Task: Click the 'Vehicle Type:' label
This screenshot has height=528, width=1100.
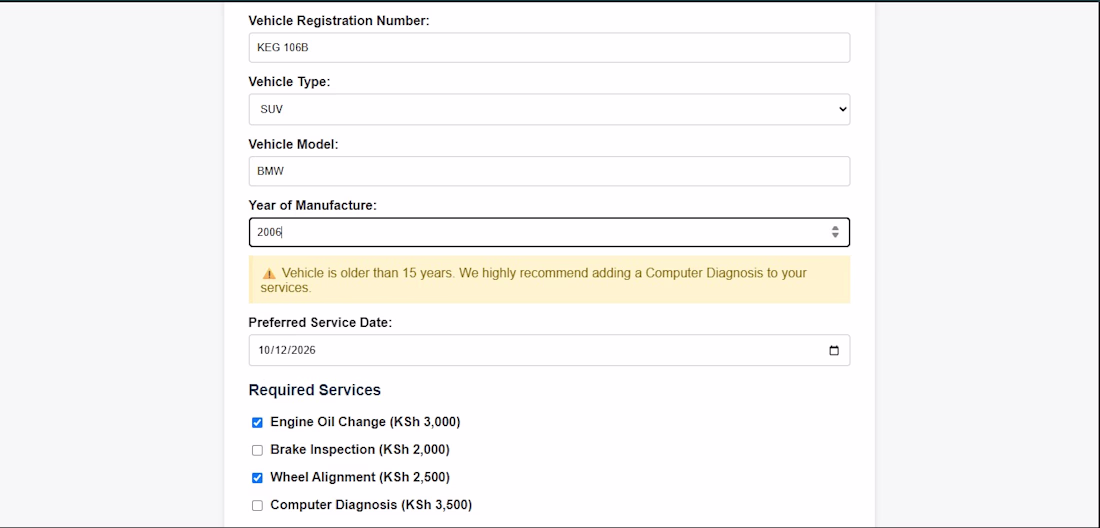Action: coord(289,82)
